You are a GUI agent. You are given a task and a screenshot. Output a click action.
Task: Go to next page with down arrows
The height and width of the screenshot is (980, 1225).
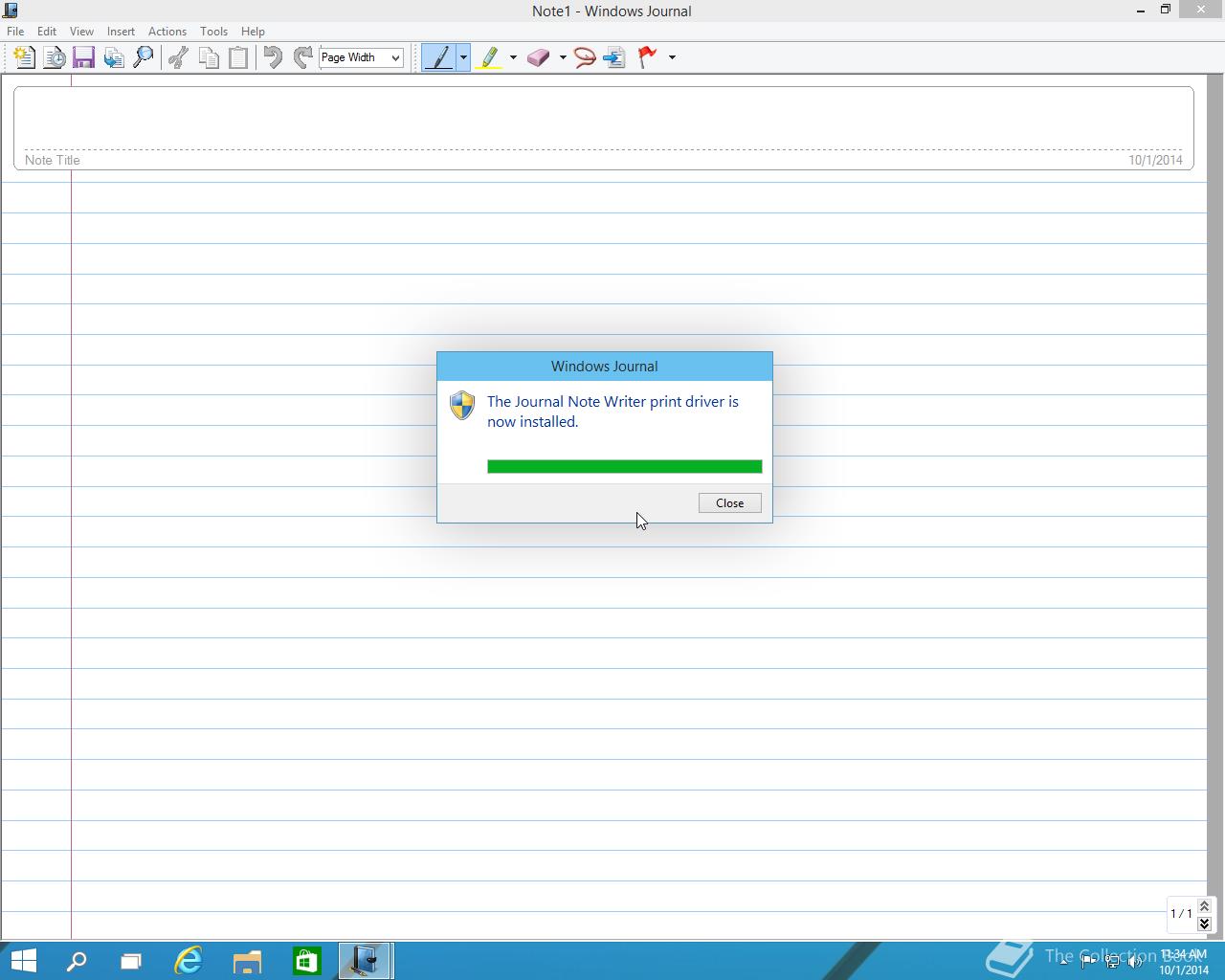click(1204, 924)
